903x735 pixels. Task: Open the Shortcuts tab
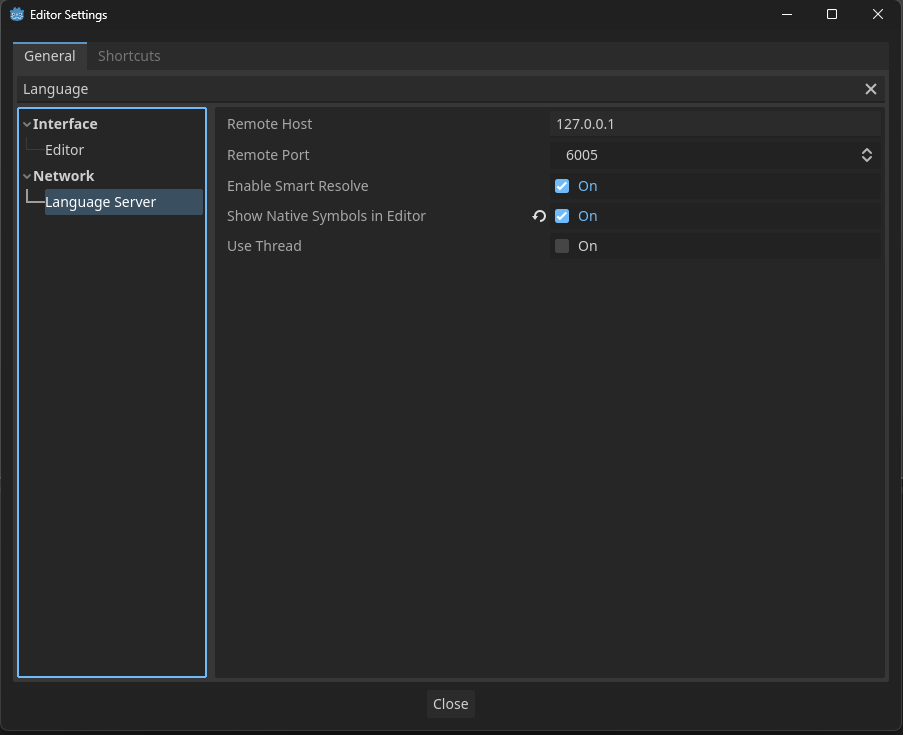(129, 56)
